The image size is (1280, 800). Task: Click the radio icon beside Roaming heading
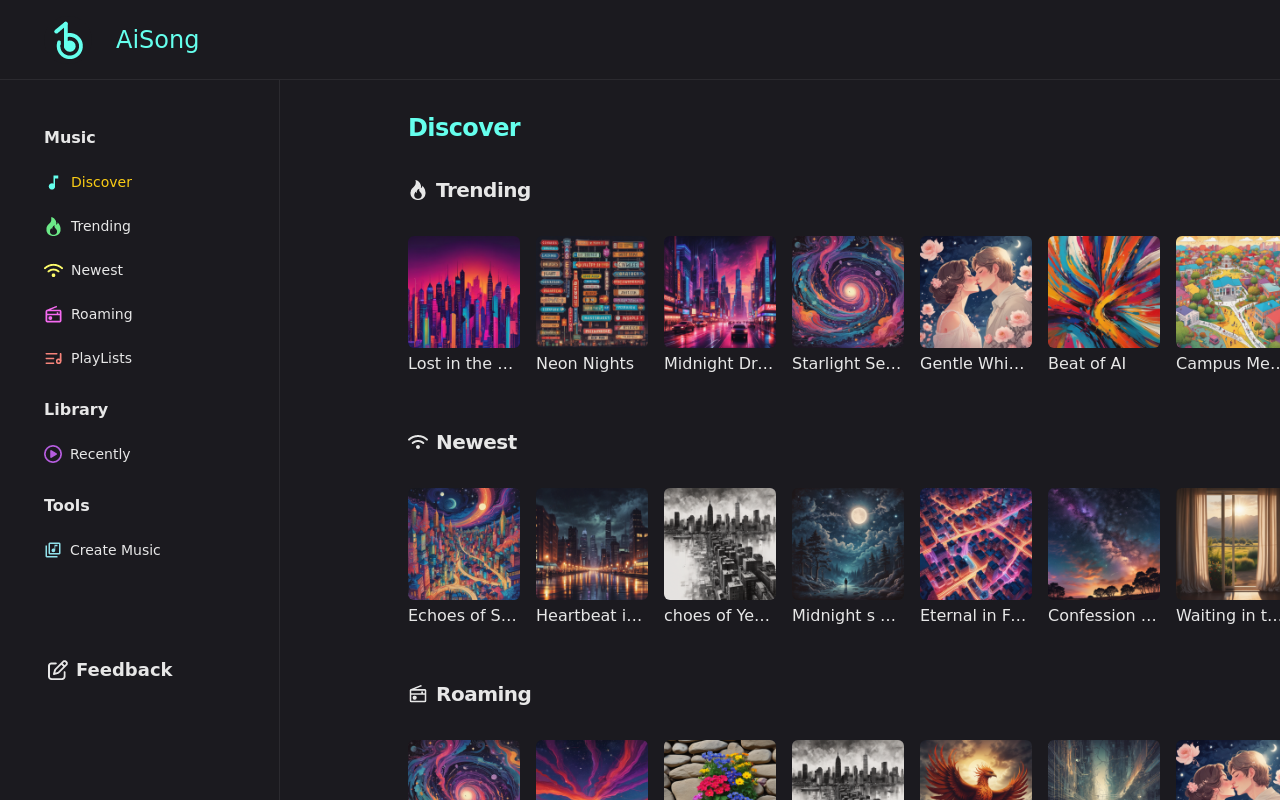pyautogui.click(x=418, y=694)
